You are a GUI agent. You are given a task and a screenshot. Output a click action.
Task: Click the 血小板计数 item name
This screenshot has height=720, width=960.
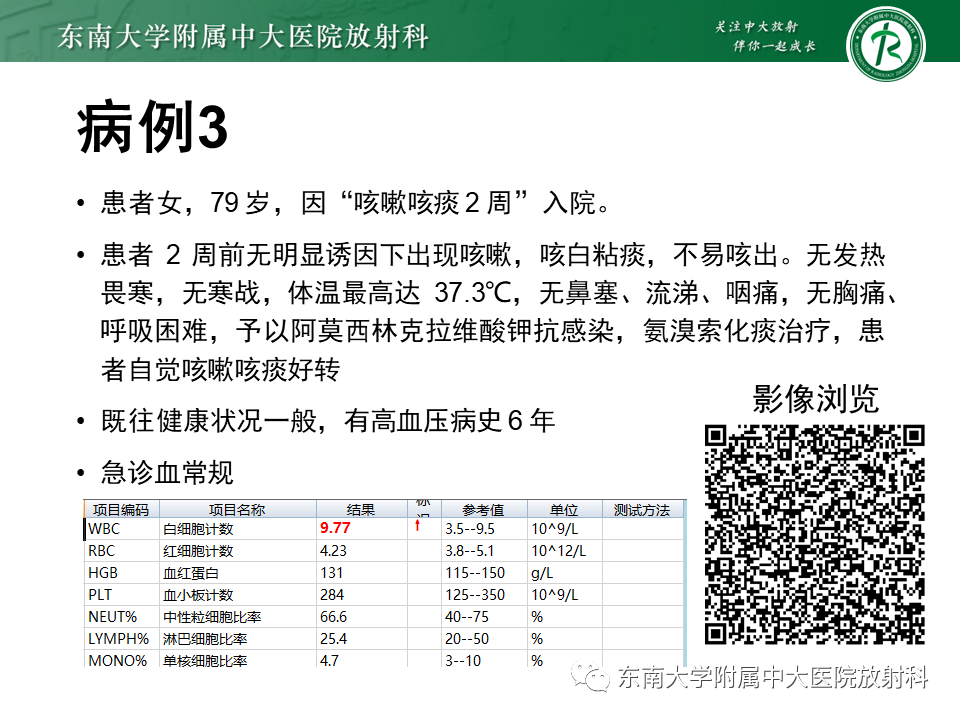coord(198,595)
